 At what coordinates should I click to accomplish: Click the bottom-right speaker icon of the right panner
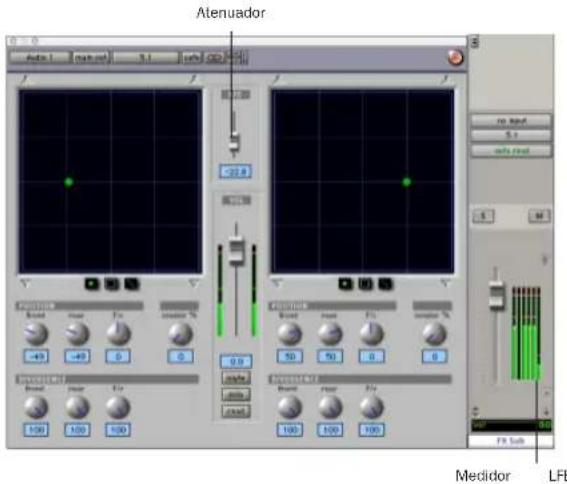pyautogui.click(x=445, y=283)
